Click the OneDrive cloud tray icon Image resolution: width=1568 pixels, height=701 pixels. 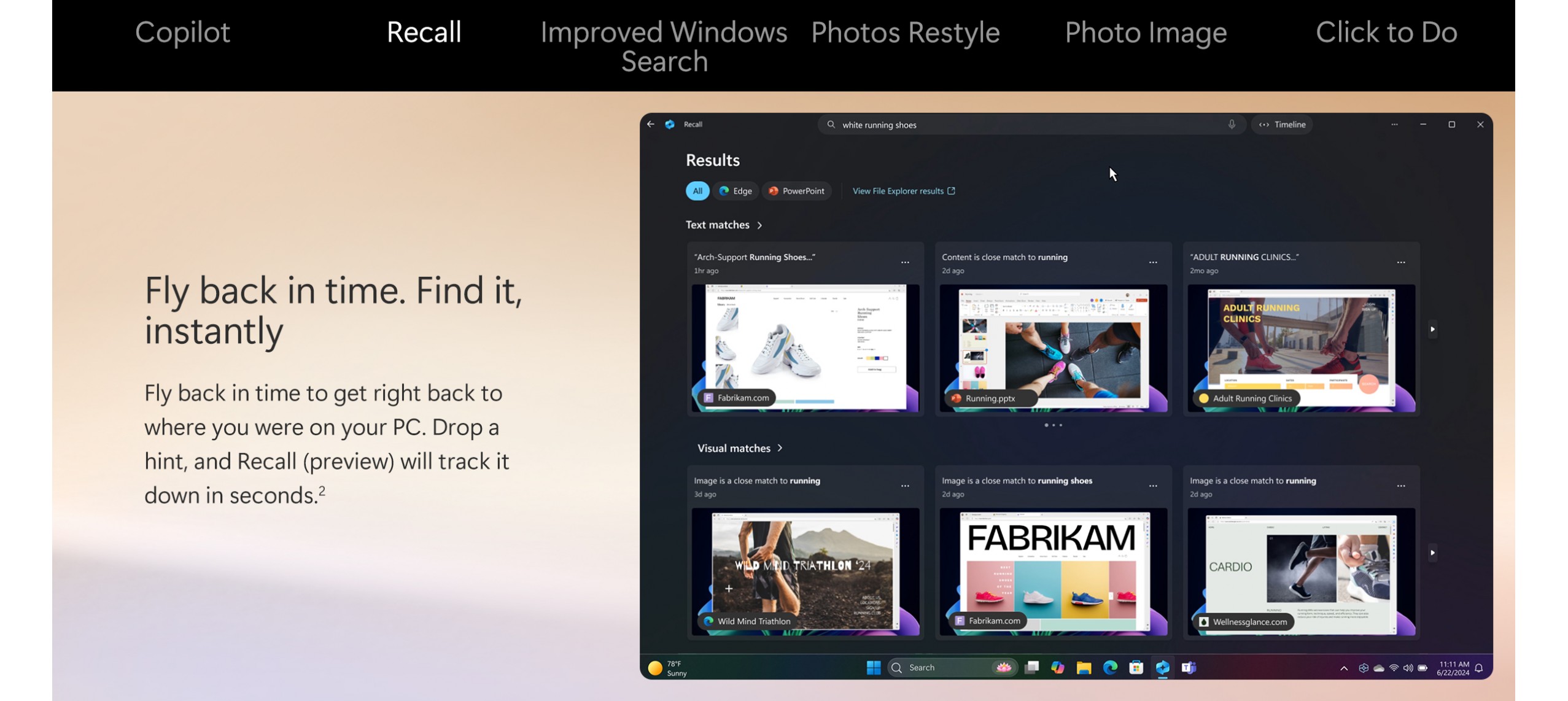click(x=1378, y=668)
